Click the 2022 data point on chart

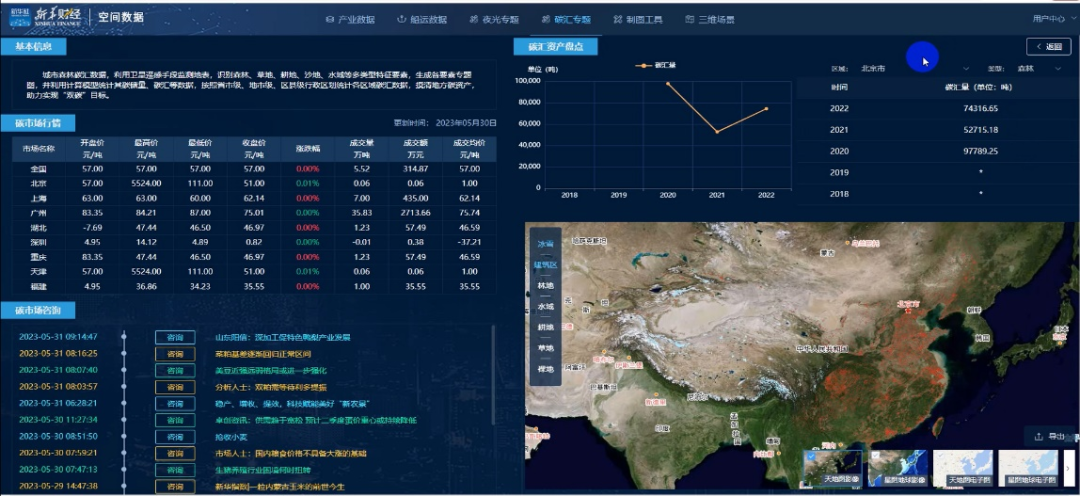pos(766,108)
